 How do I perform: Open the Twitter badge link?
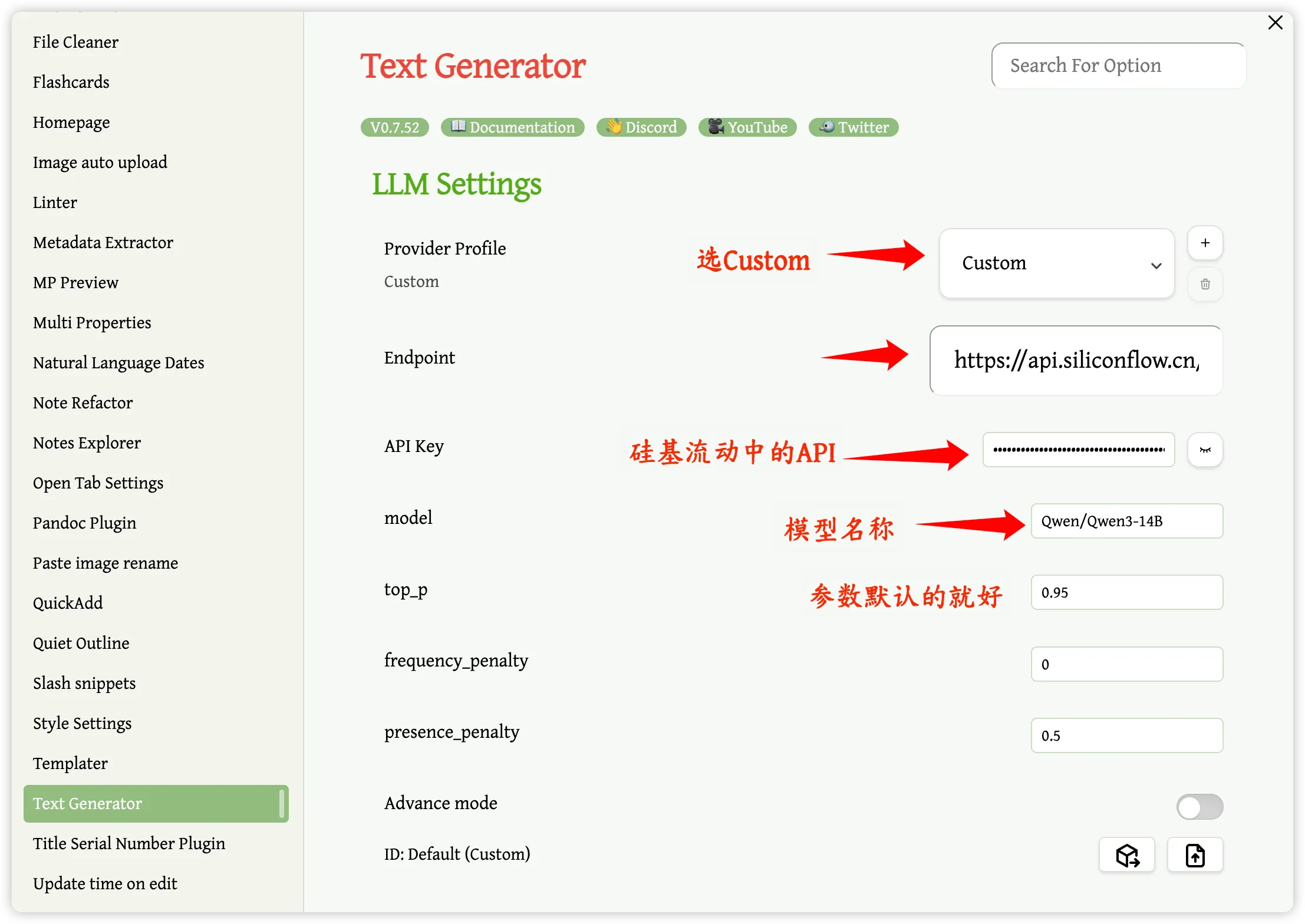click(x=853, y=127)
